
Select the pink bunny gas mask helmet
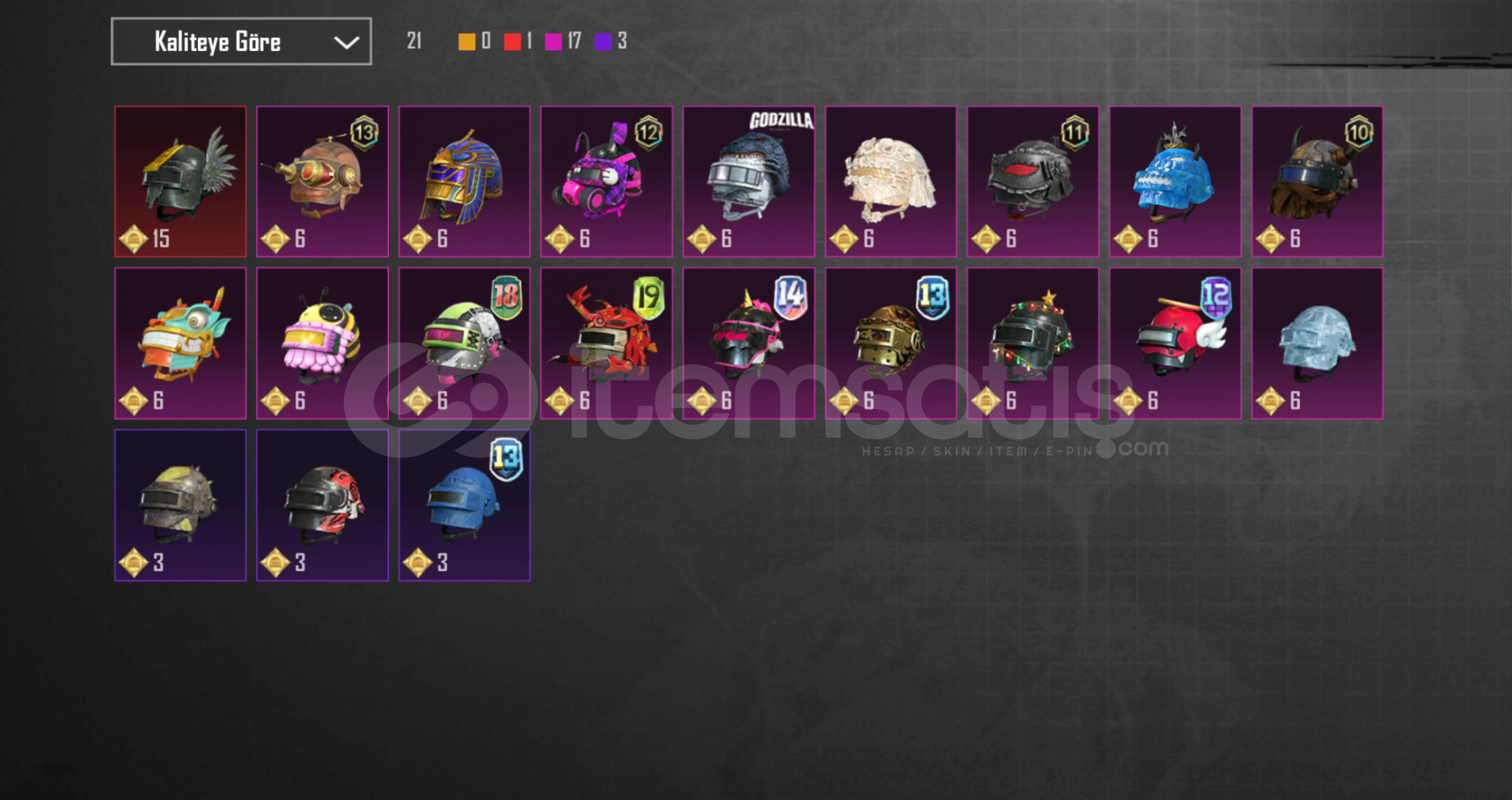(607, 181)
